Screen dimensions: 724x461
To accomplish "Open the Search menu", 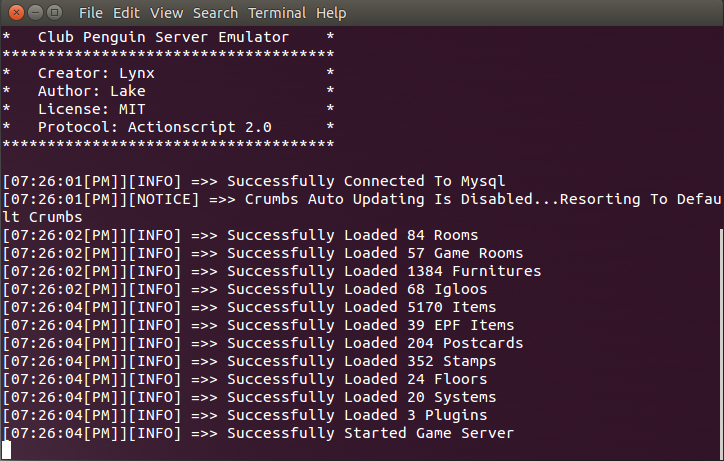I will [x=215, y=13].
